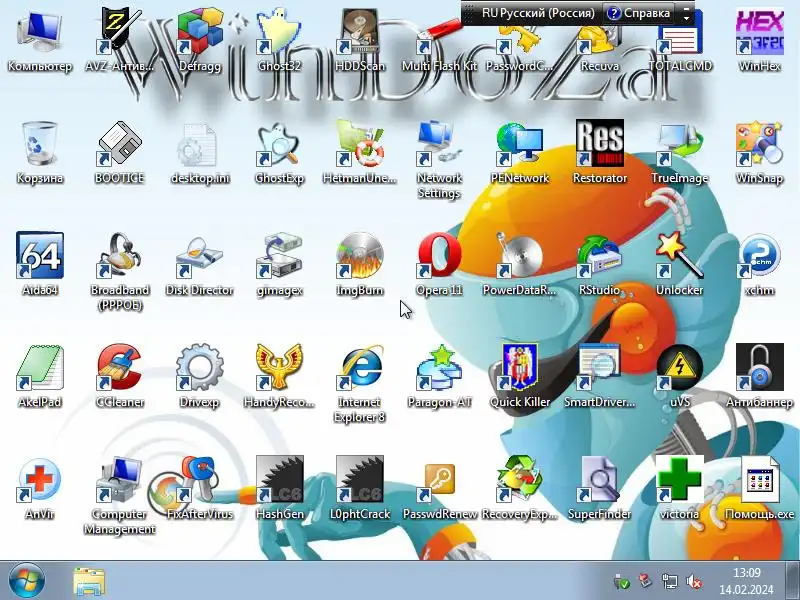Launch Internet Explorer 8 shortcut
800x600 pixels.
[360, 383]
